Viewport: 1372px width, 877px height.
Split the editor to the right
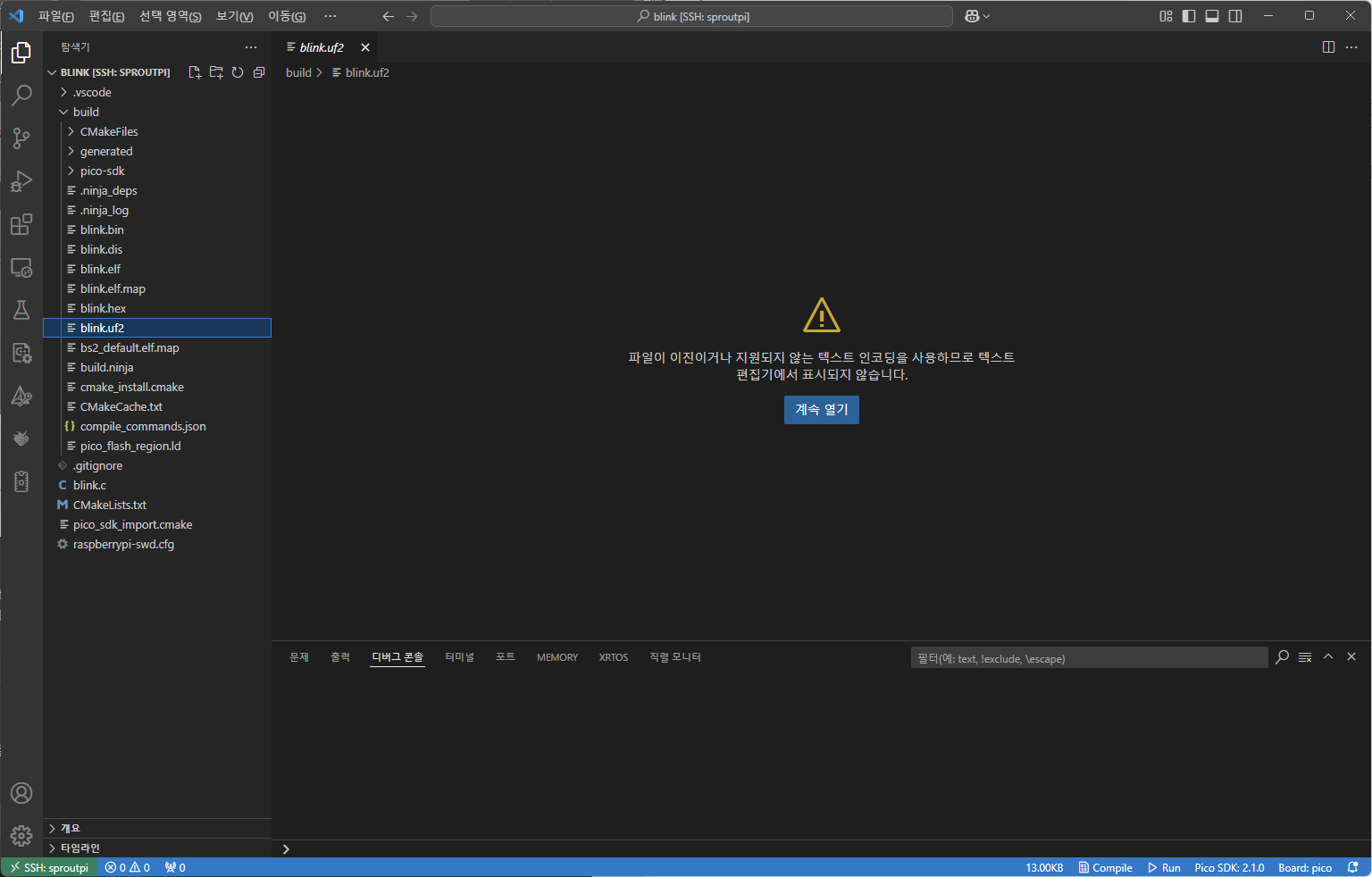tap(1328, 47)
